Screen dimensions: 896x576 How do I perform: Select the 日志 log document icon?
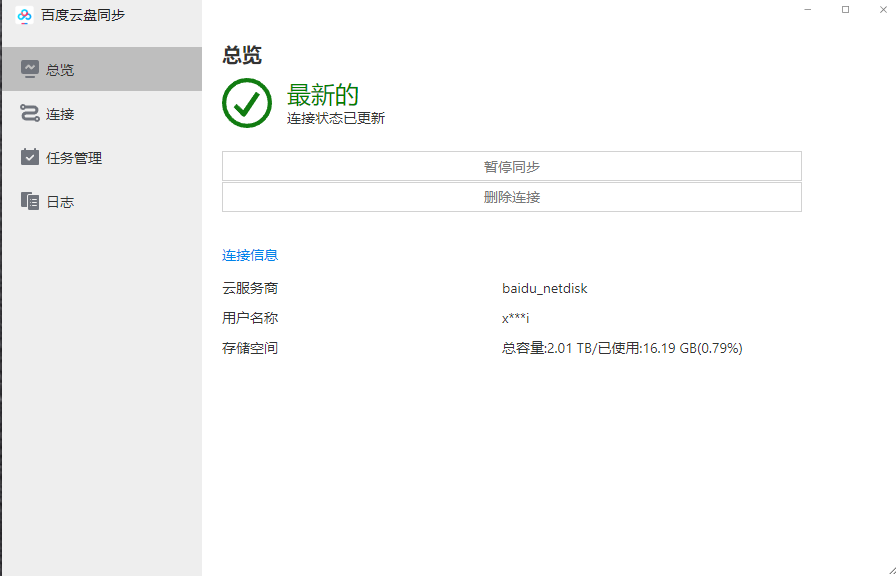pyautogui.click(x=30, y=201)
